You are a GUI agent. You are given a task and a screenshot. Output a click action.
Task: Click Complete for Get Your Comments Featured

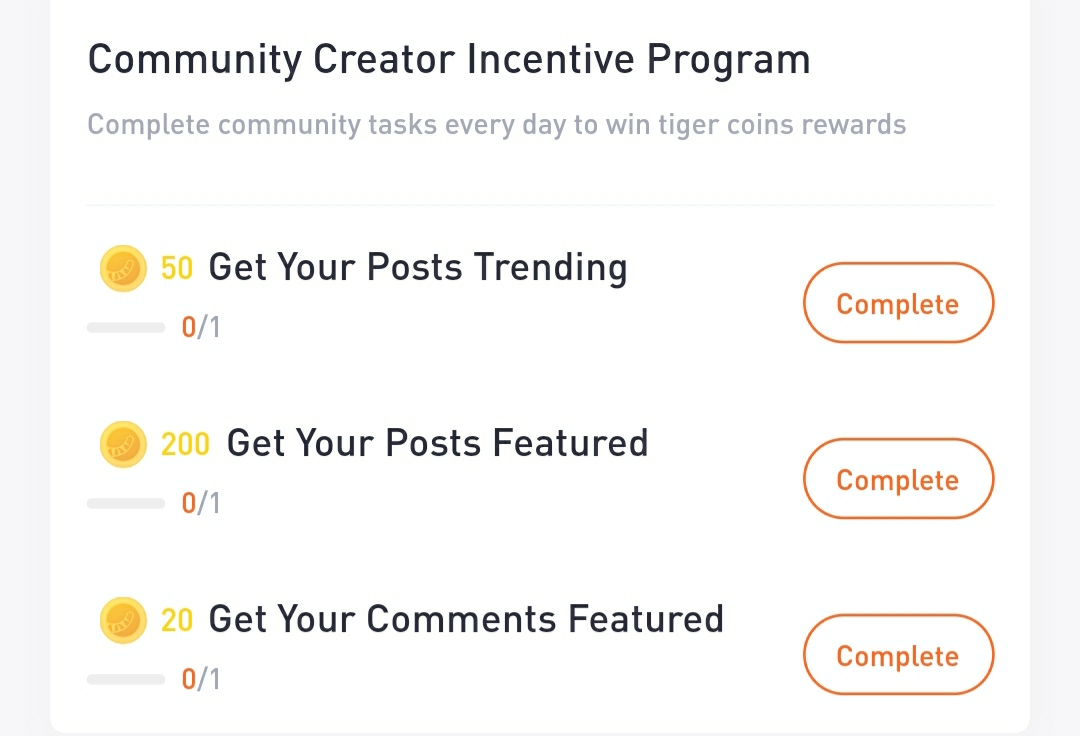(898, 655)
